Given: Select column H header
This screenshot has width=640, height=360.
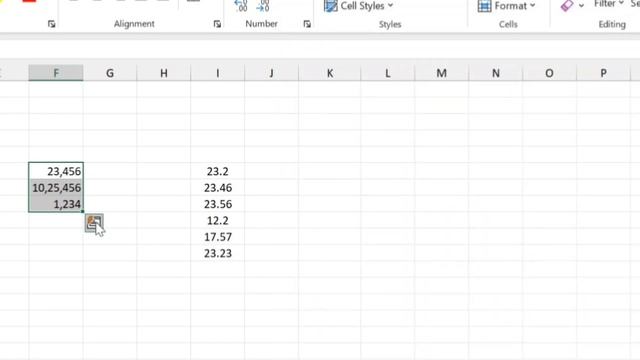Looking at the screenshot, I should click(x=164, y=73).
